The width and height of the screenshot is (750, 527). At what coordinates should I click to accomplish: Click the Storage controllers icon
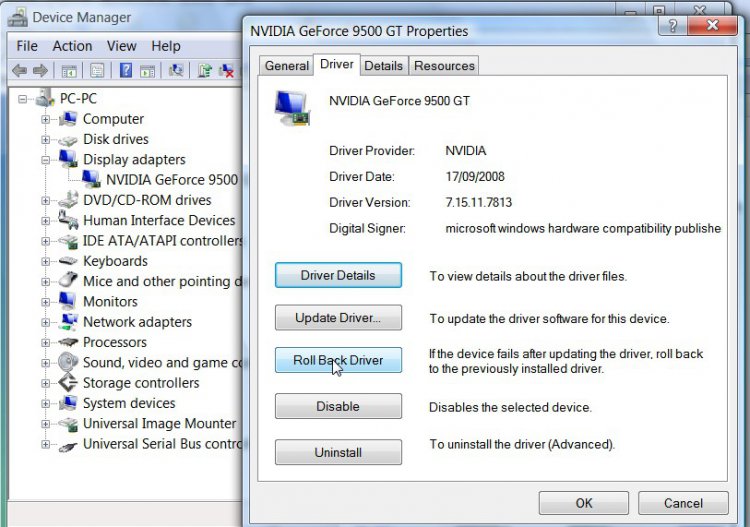click(x=68, y=383)
